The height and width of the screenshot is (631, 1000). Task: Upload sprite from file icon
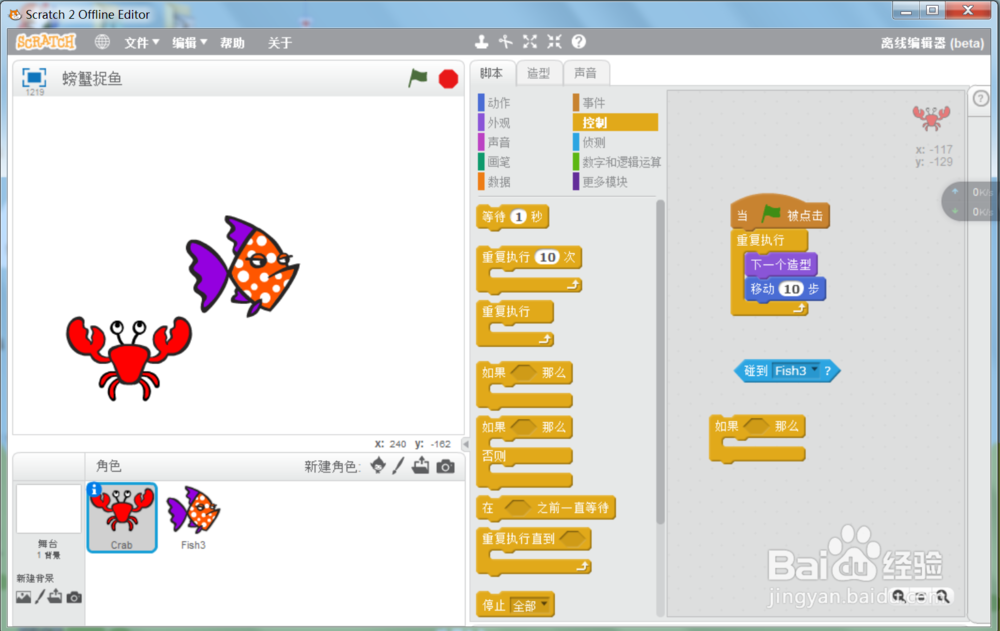click(x=420, y=466)
